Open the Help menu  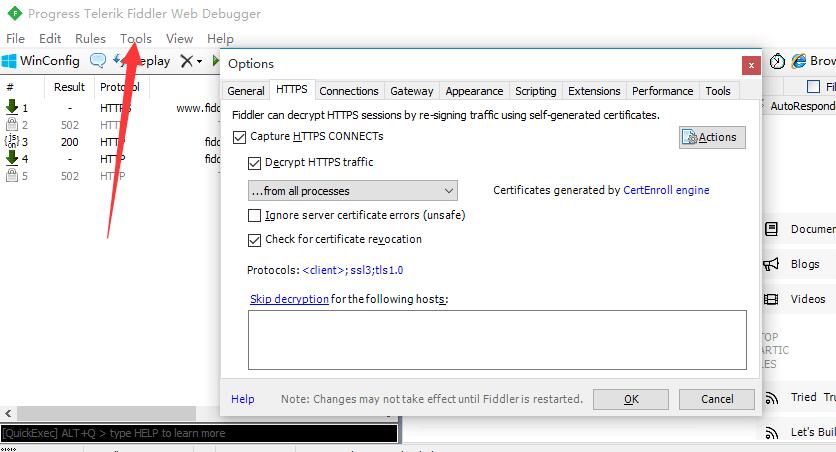click(x=220, y=38)
